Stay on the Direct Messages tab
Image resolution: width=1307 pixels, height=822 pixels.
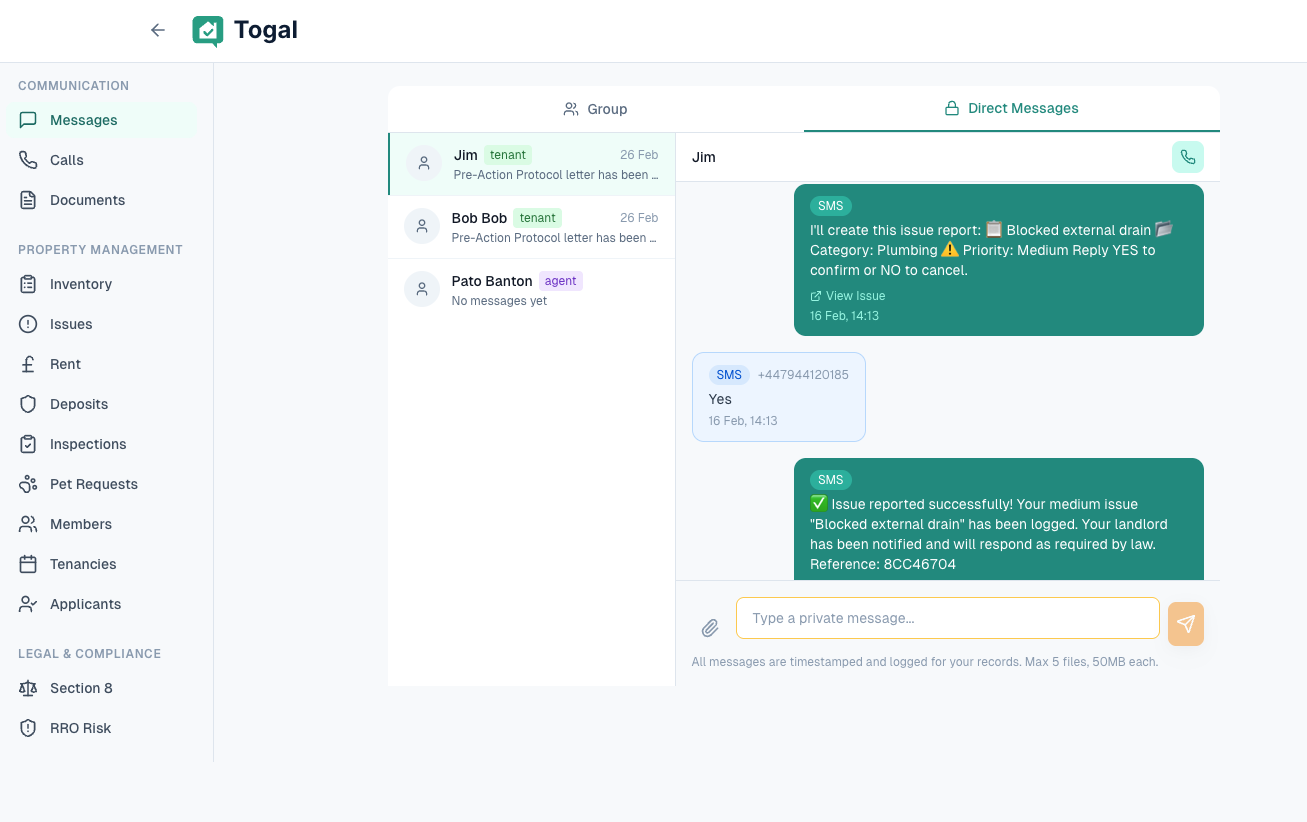click(x=1011, y=108)
